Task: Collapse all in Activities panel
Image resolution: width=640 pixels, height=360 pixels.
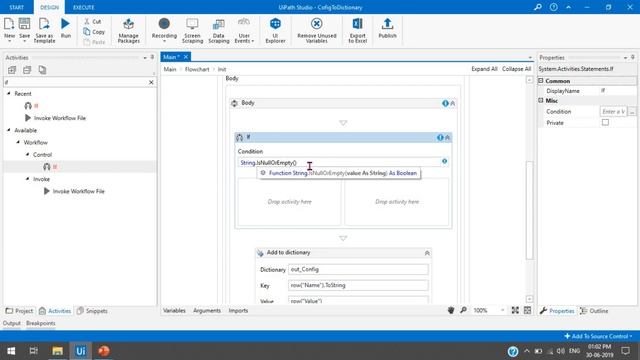Action: [27, 70]
